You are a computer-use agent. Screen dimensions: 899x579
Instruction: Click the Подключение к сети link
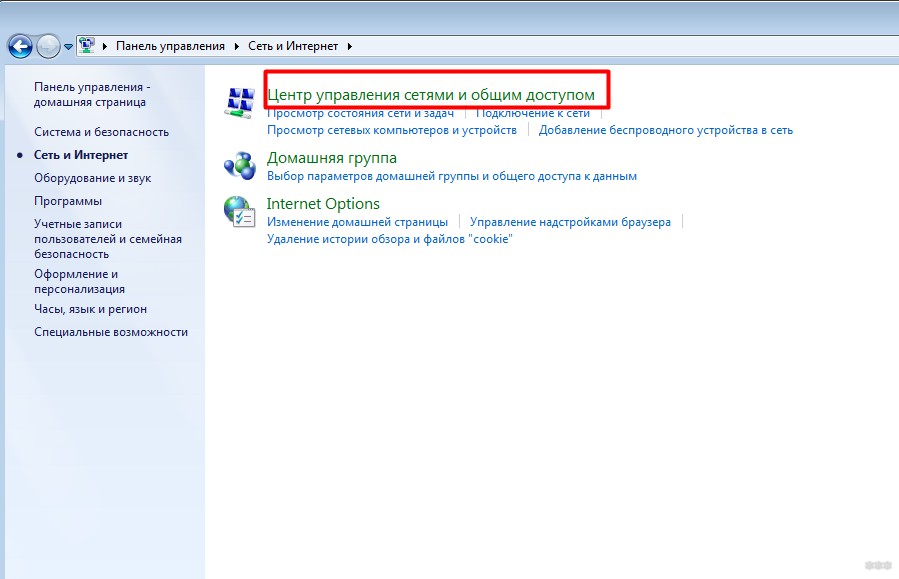(x=533, y=114)
